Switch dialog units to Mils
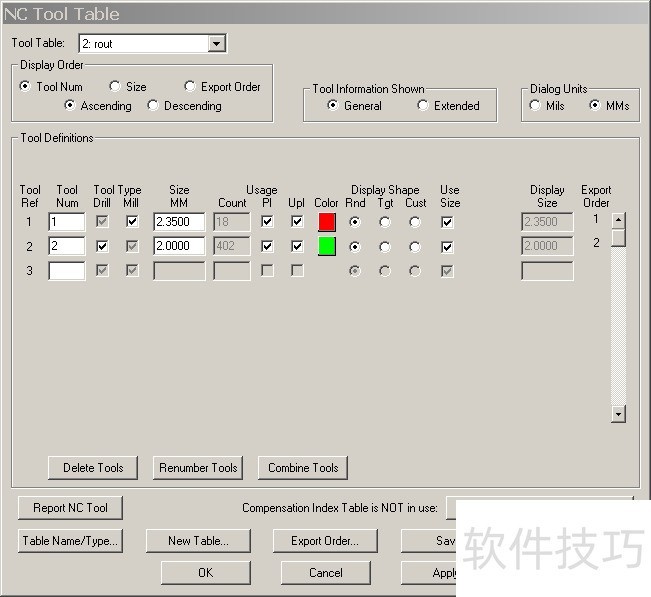651x597 pixels. pos(536,106)
